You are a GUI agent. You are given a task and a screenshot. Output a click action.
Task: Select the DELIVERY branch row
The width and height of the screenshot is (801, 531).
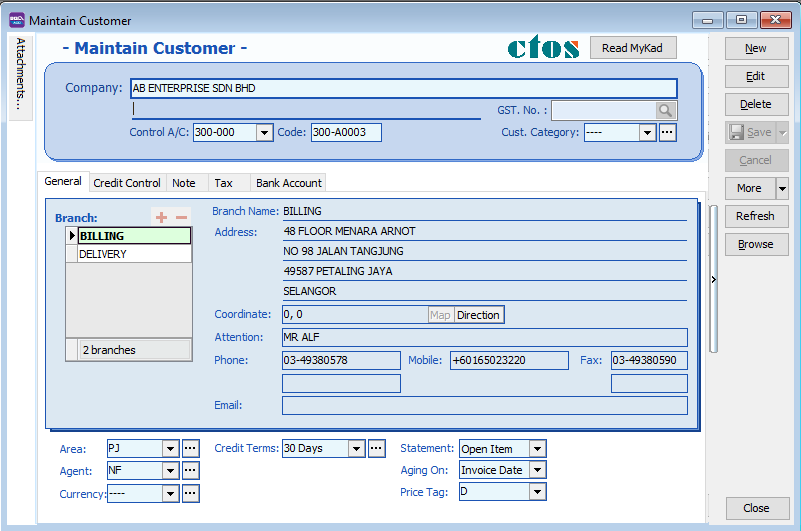pyautogui.click(x=134, y=254)
